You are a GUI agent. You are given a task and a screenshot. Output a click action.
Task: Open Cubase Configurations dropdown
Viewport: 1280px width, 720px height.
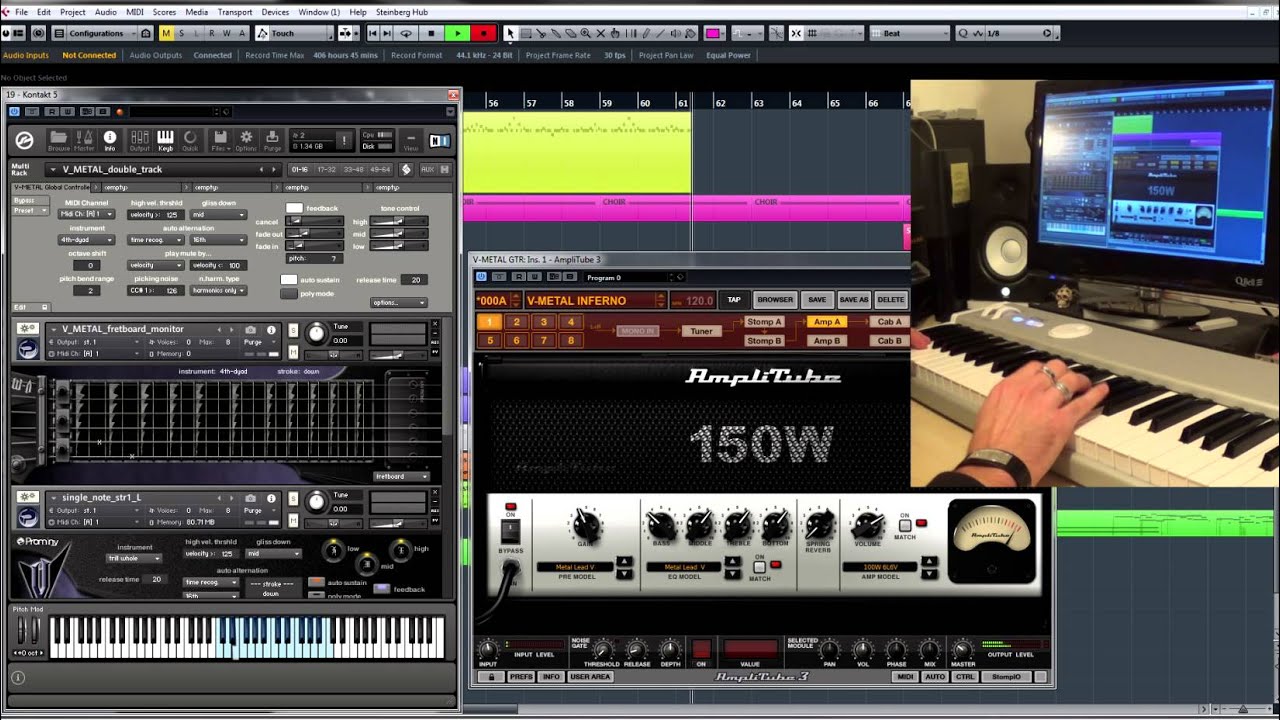point(102,33)
